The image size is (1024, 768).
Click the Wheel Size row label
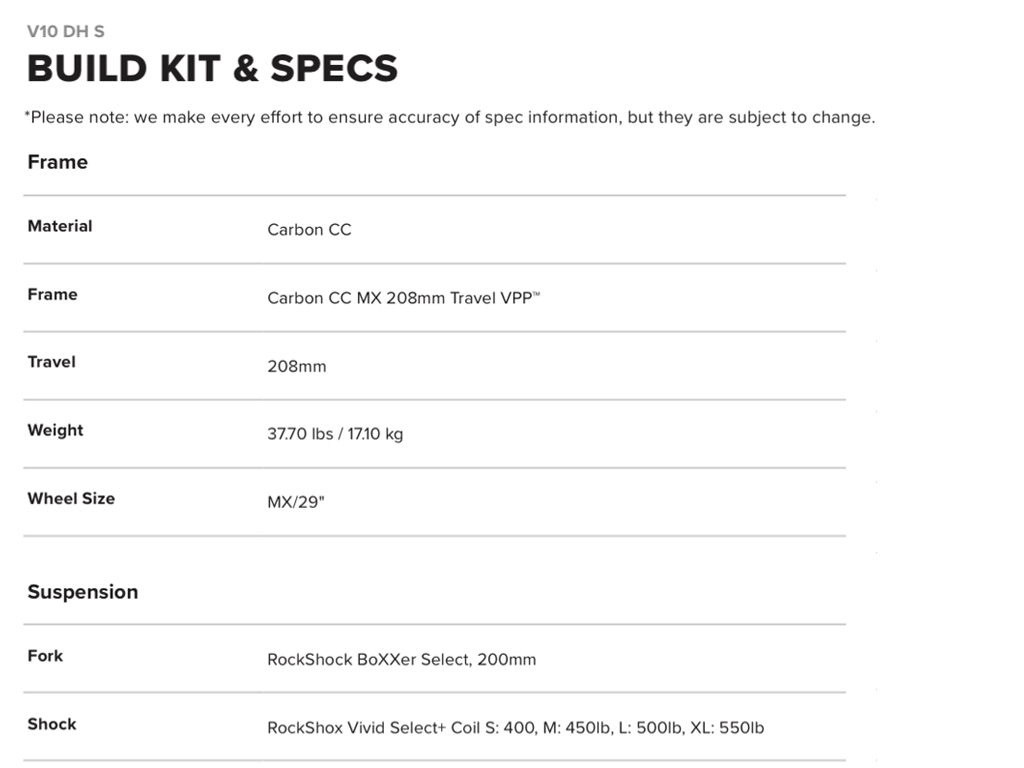click(x=71, y=498)
